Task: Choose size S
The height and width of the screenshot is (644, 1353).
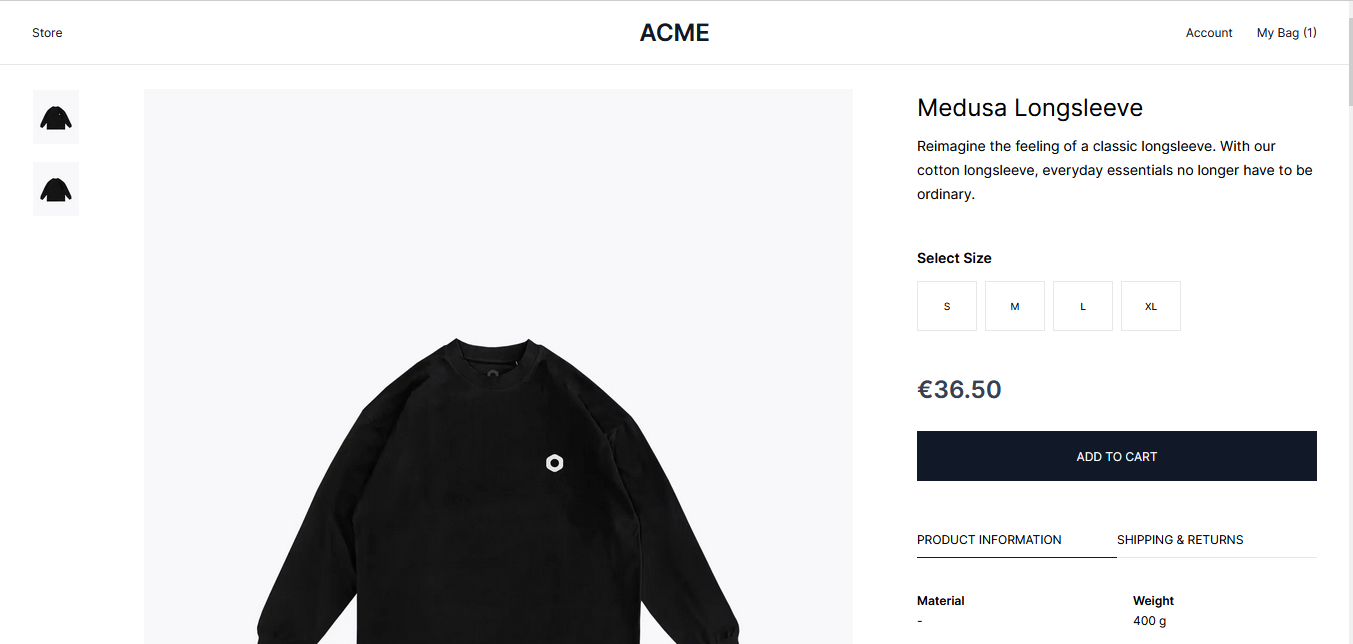Action: (x=947, y=306)
